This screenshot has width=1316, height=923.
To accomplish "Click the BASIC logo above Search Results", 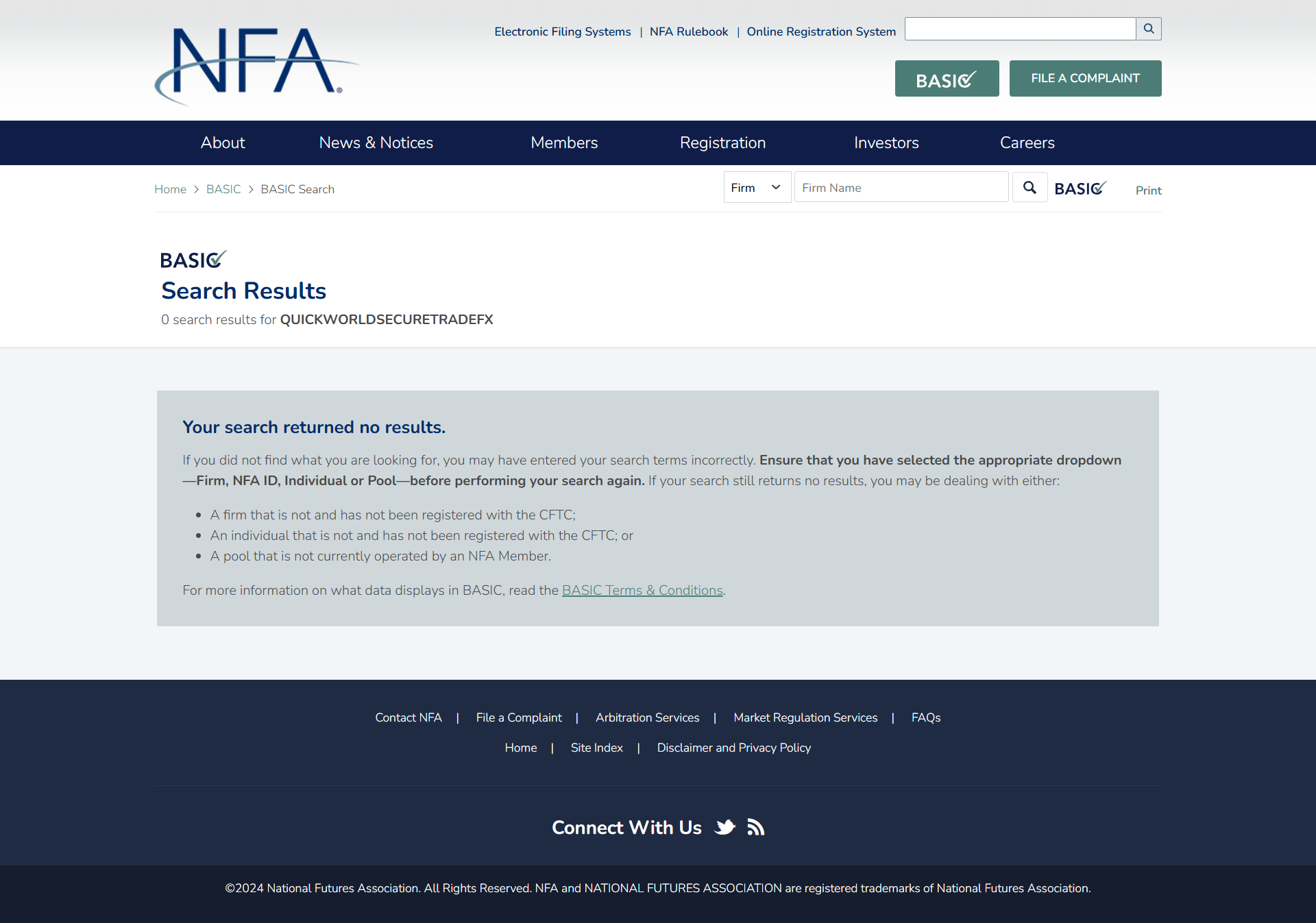I will [x=193, y=259].
